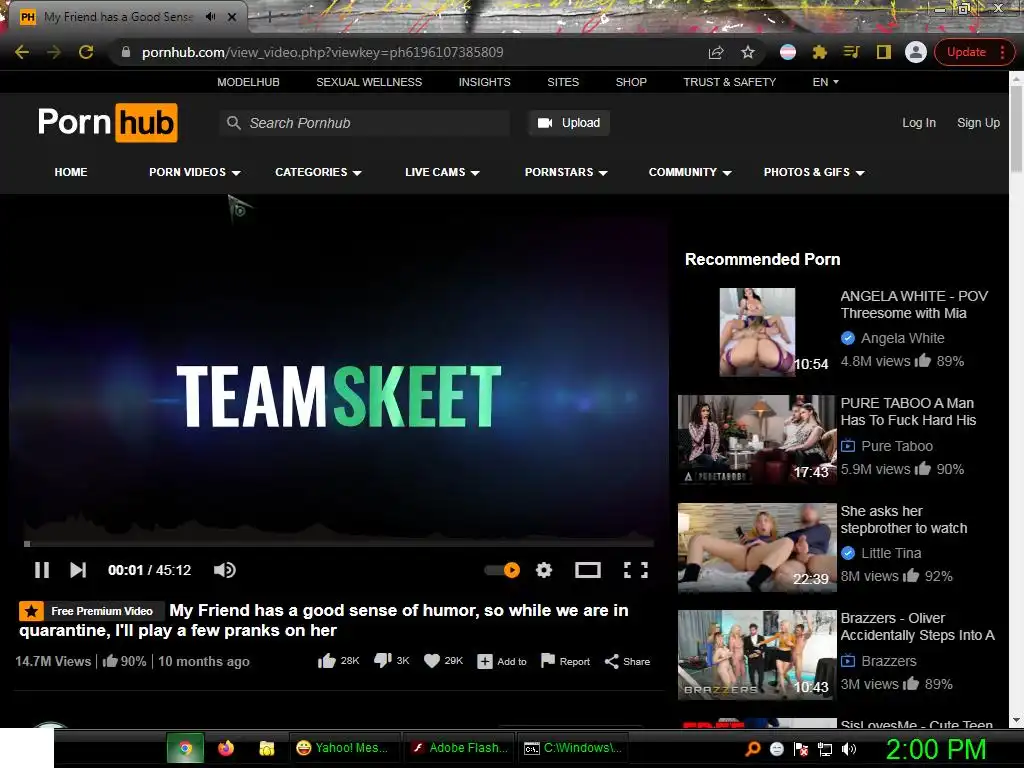The width and height of the screenshot is (1024, 768).
Task: Click the Upload button
Action: [569, 123]
